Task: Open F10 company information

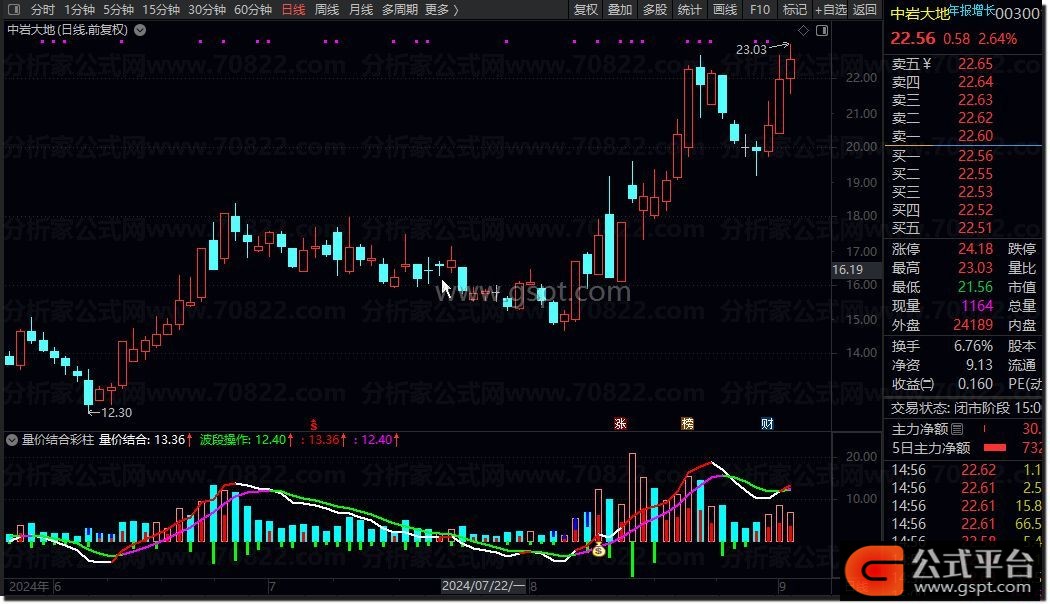Action: pos(759,10)
